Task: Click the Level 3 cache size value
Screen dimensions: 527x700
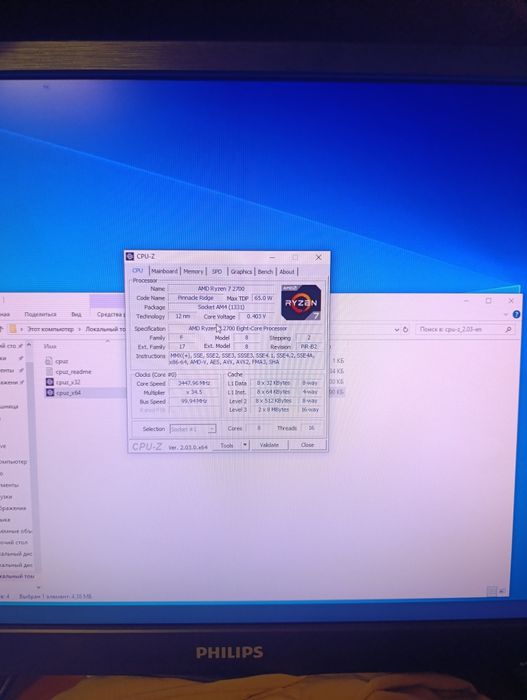Action: 273,409
